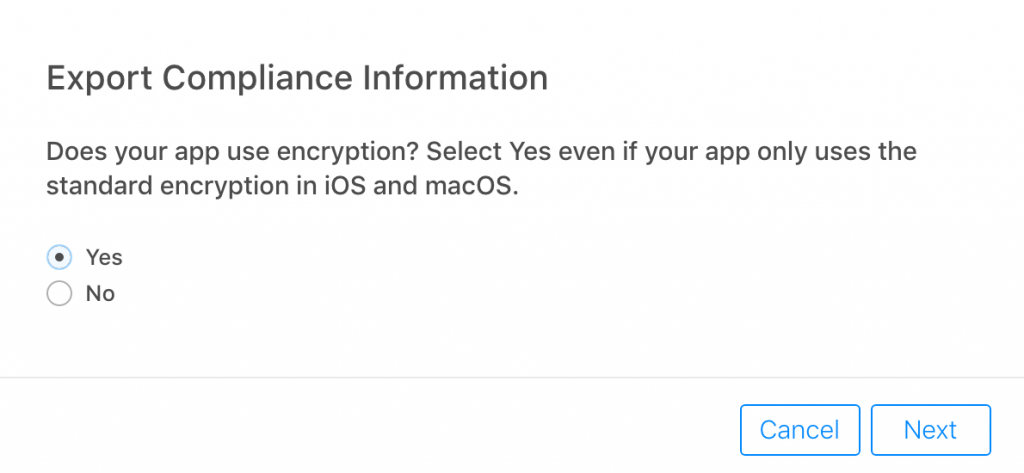
Task: Click the "No" label text
Action: [101, 293]
